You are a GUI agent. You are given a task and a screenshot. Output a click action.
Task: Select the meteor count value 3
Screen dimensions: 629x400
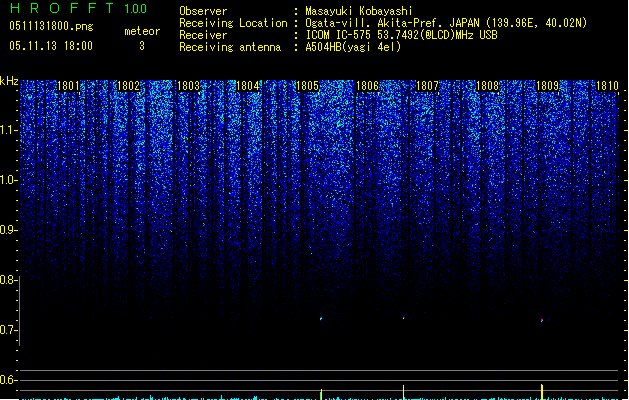[x=142, y=46]
